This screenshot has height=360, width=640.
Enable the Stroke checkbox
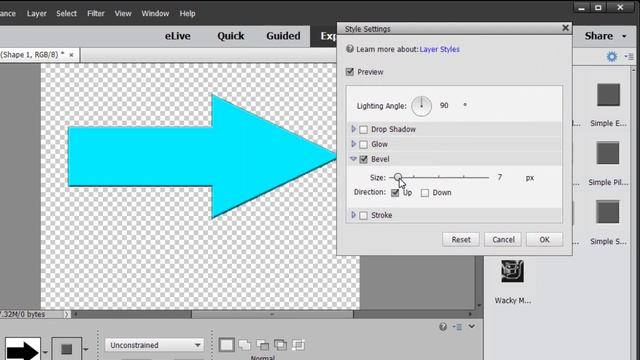(x=363, y=215)
